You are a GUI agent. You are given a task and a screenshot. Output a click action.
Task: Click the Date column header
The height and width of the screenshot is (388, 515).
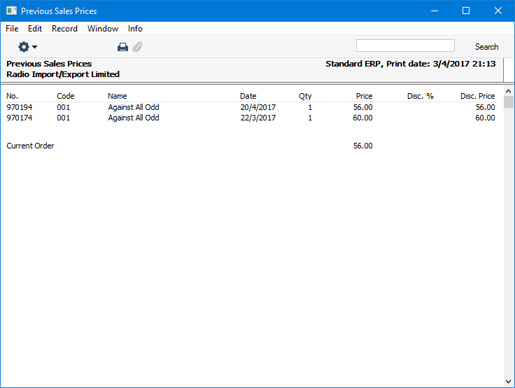[248, 96]
